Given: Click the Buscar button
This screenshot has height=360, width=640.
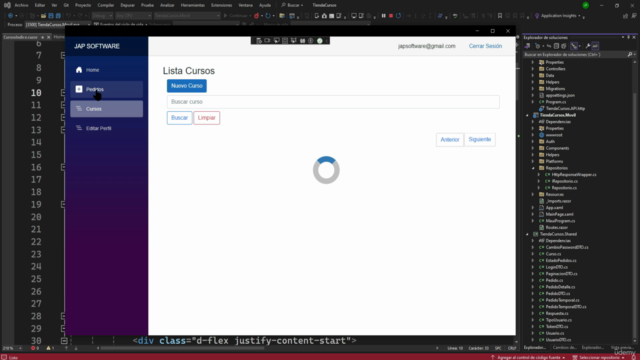Looking at the screenshot, I should click(179, 118).
